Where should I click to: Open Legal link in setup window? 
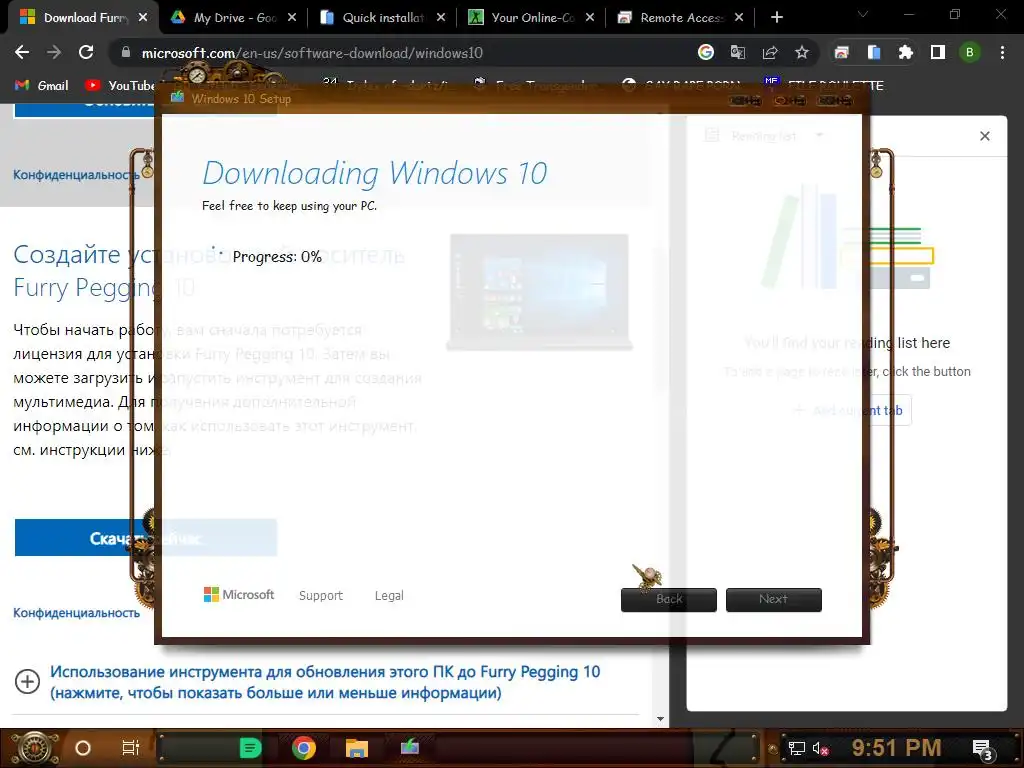point(389,596)
